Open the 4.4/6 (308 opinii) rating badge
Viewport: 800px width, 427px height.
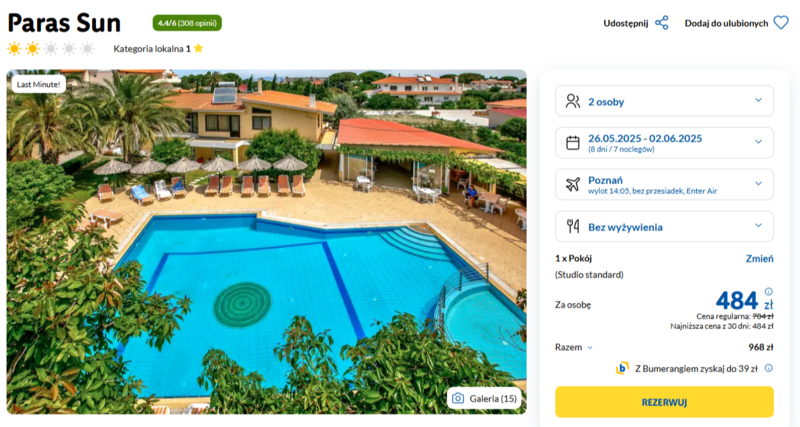coord(187,23)
